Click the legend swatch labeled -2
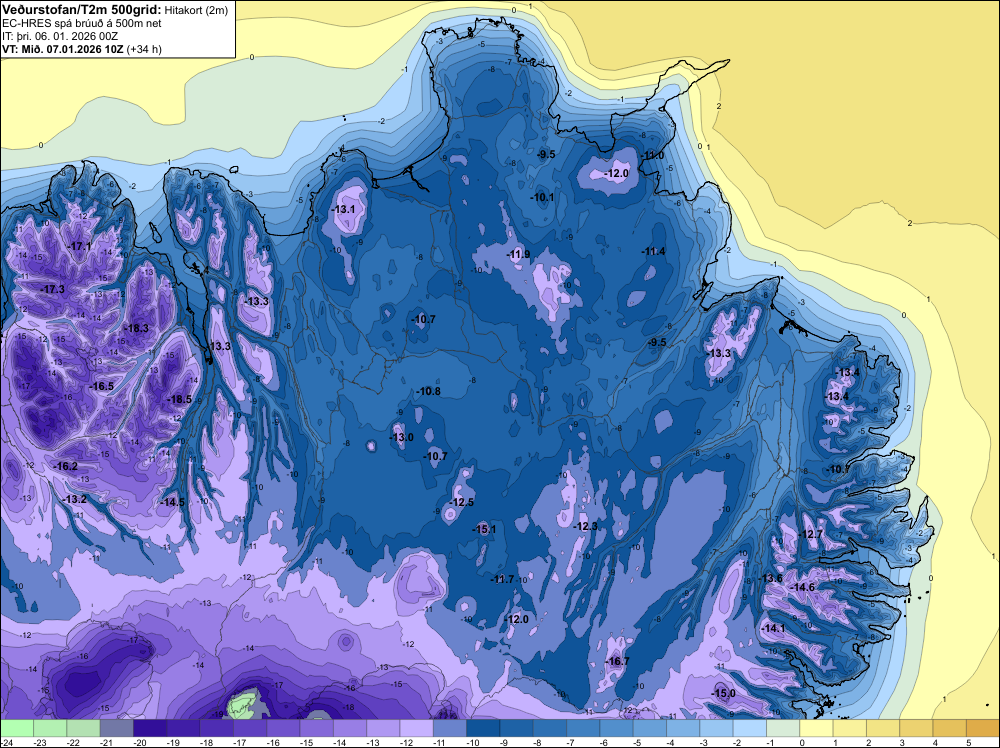The image size is (1000, 748). (749, 728)
